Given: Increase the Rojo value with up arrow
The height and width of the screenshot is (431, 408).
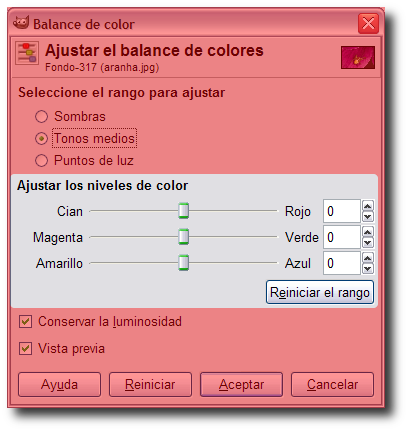Looking at the screenshot, I should (x=368, y=206).
